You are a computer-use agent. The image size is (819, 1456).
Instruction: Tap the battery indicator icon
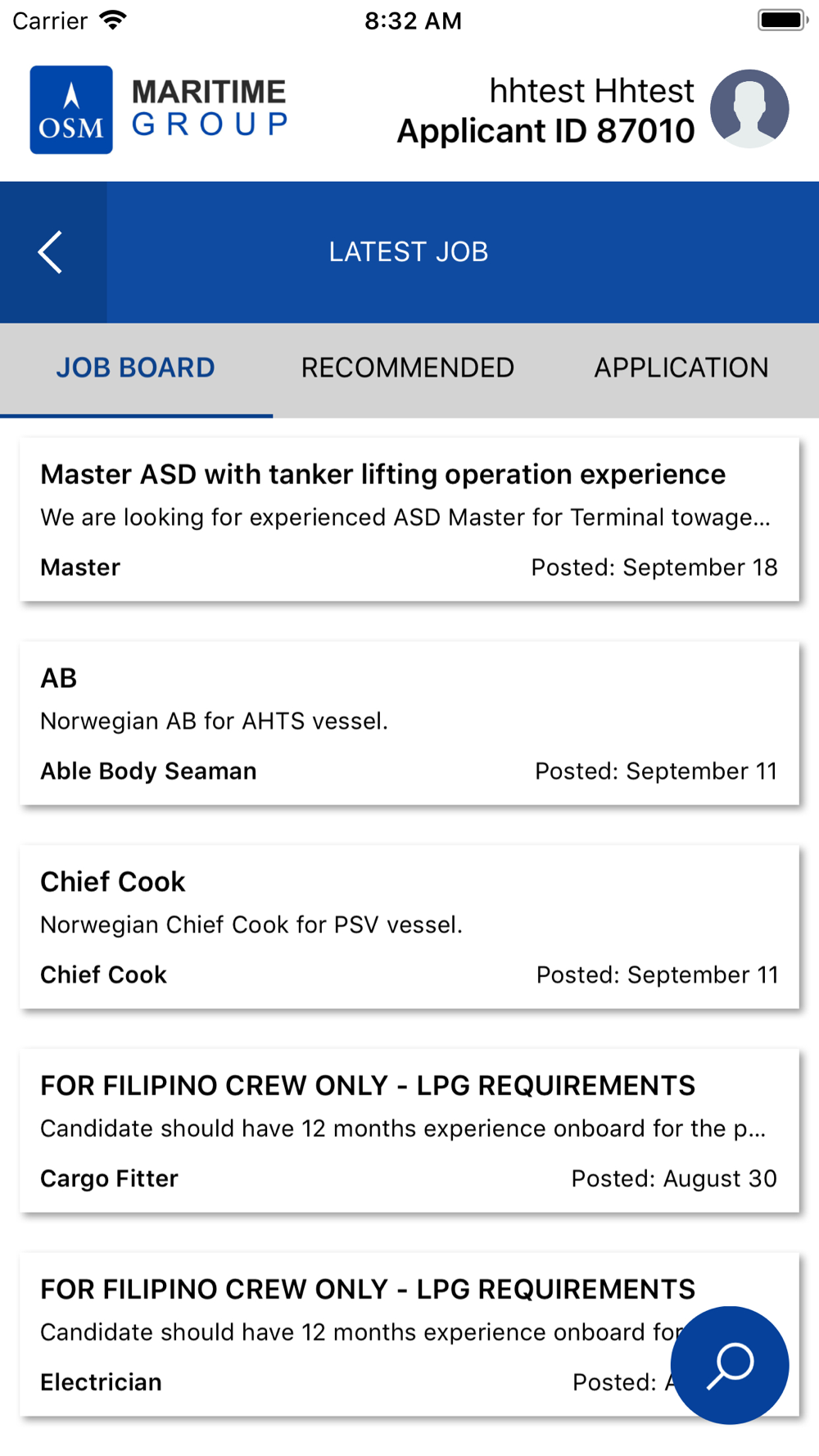pyautogui.click(x=783, y=20)
